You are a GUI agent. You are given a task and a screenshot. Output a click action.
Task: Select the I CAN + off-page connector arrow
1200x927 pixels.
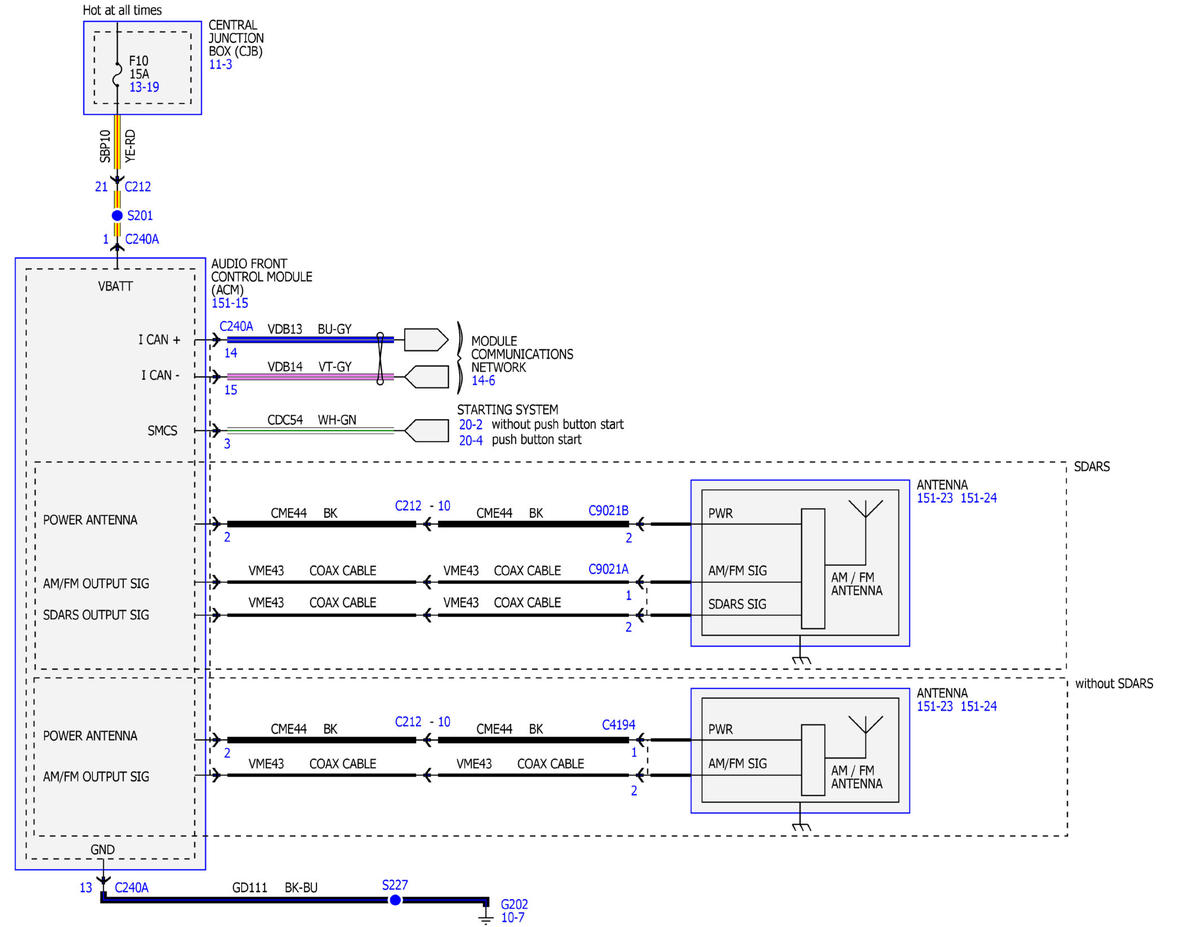click(425, 340)
